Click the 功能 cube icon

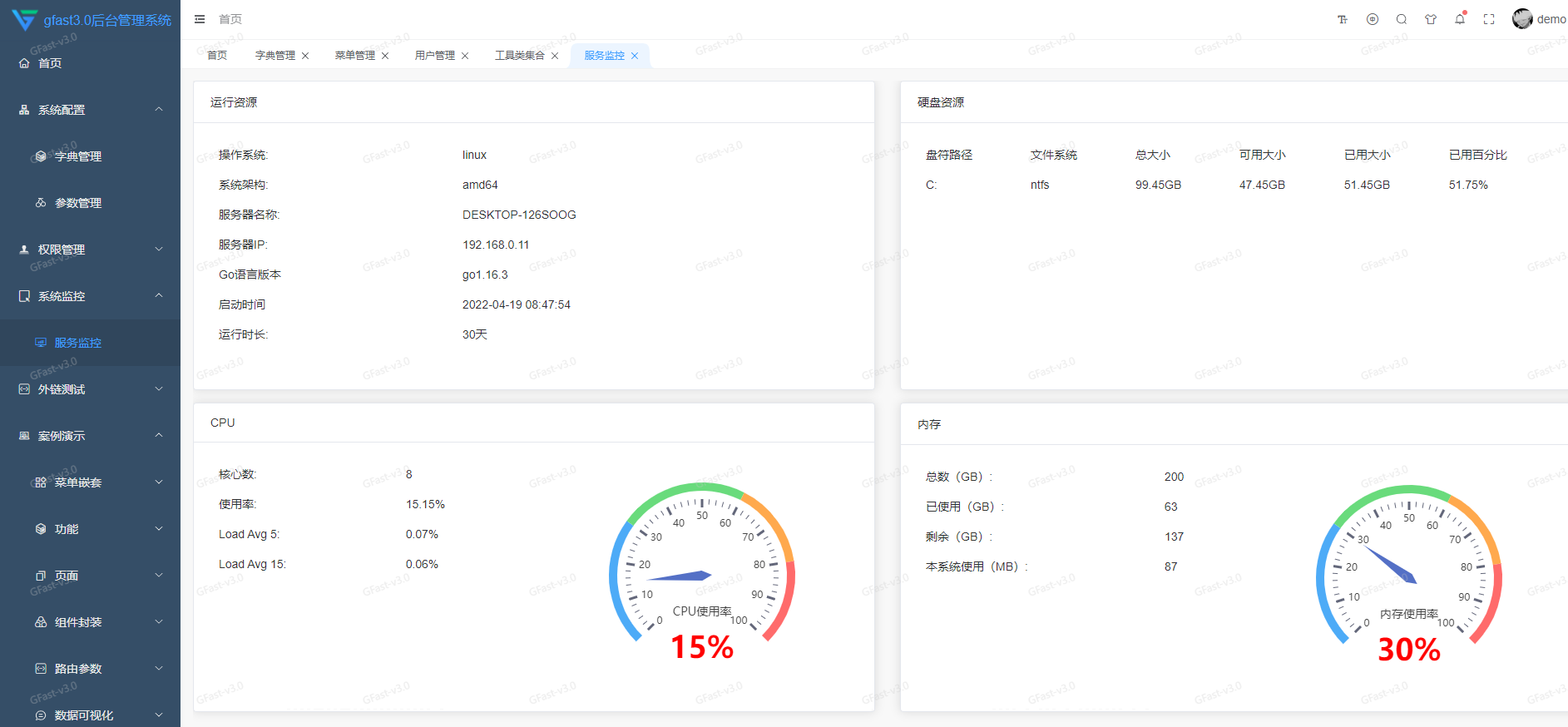pos(41,529)
